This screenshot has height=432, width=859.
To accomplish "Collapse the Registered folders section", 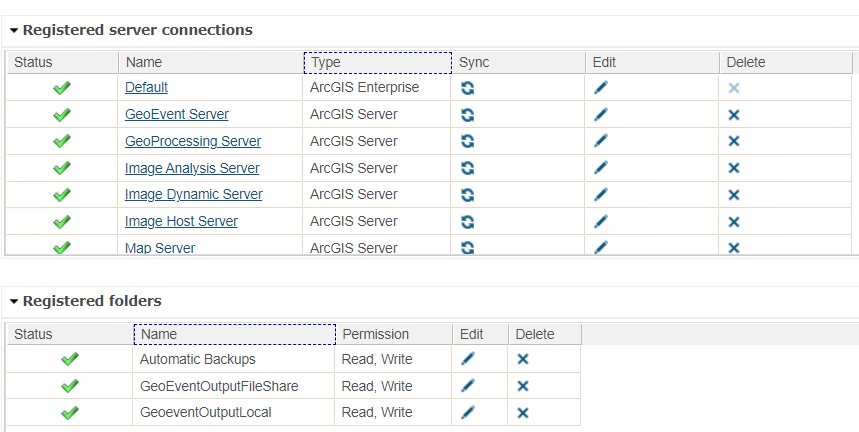I will coord(14,302).
